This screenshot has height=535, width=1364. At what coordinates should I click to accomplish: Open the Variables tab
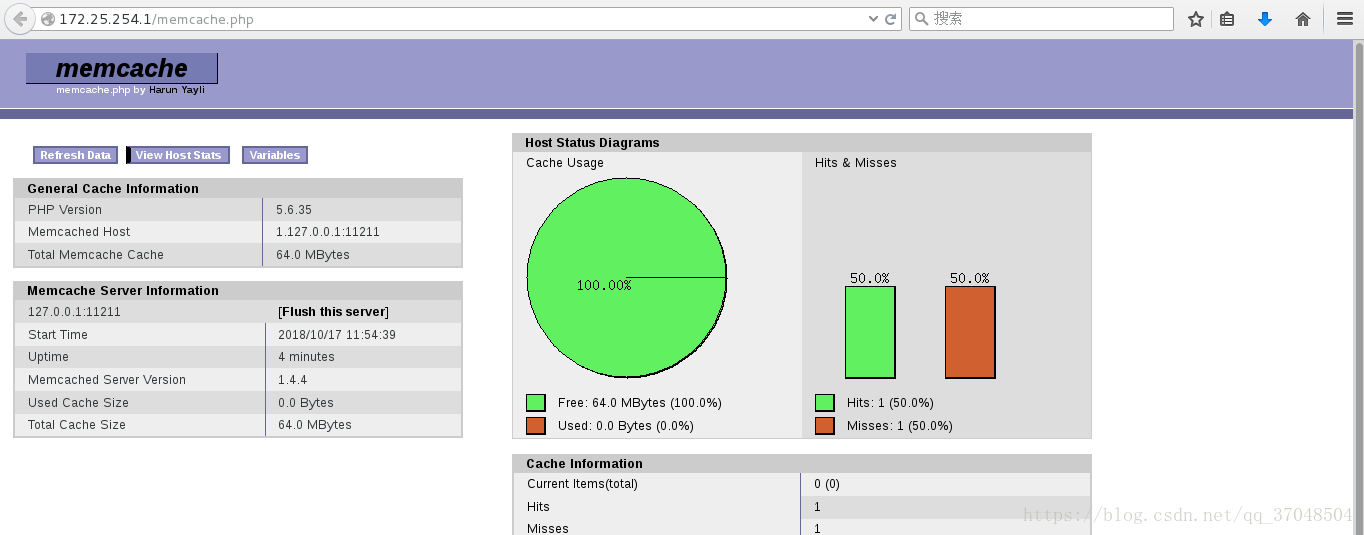pyautogui.click(x=275, y=155)
